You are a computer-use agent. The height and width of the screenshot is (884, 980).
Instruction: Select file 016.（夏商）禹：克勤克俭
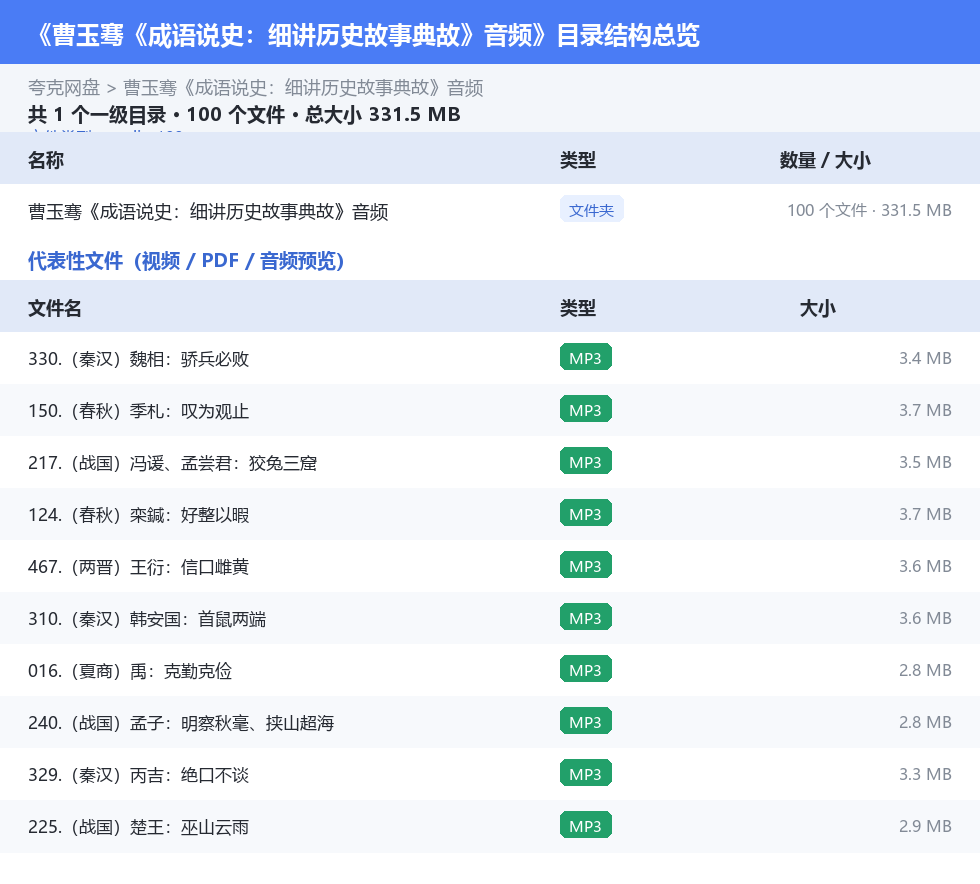[x=130, y=671]
